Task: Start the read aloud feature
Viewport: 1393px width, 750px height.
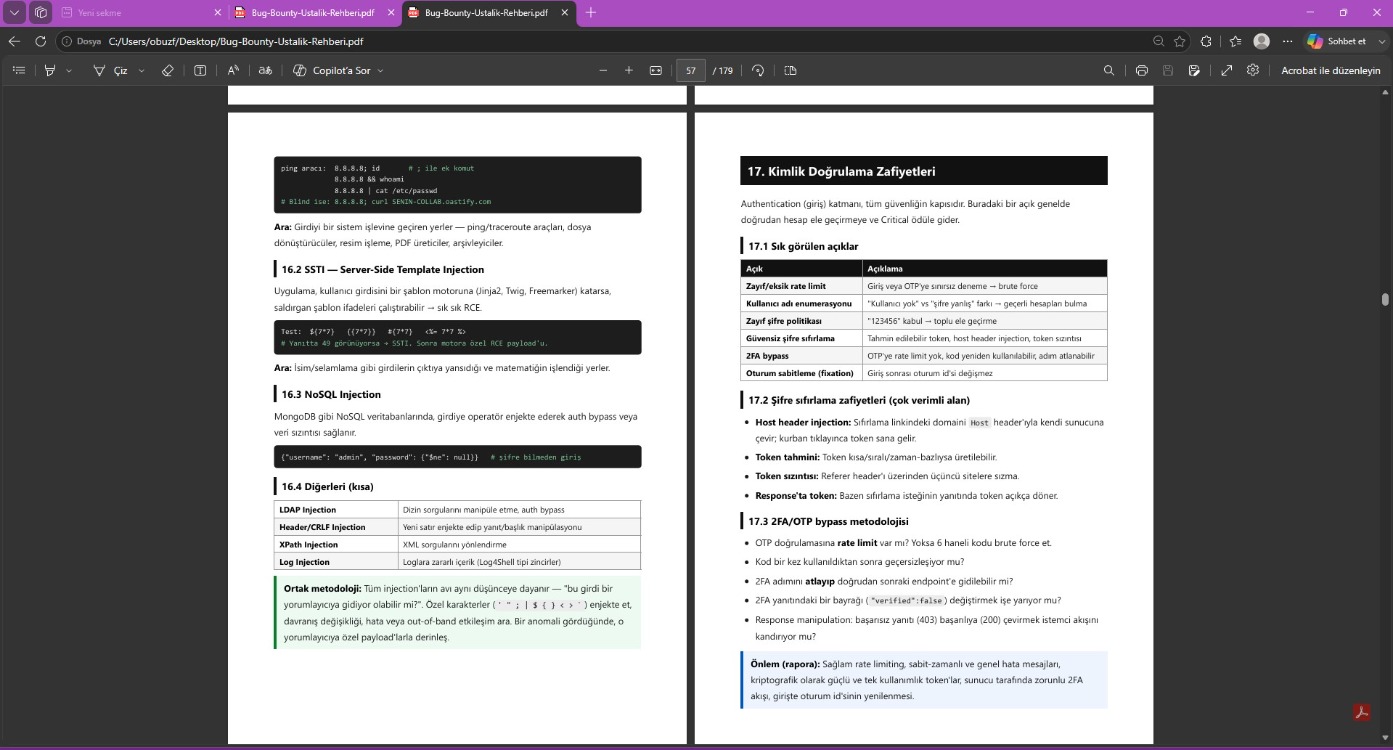Action: (233, 70)
